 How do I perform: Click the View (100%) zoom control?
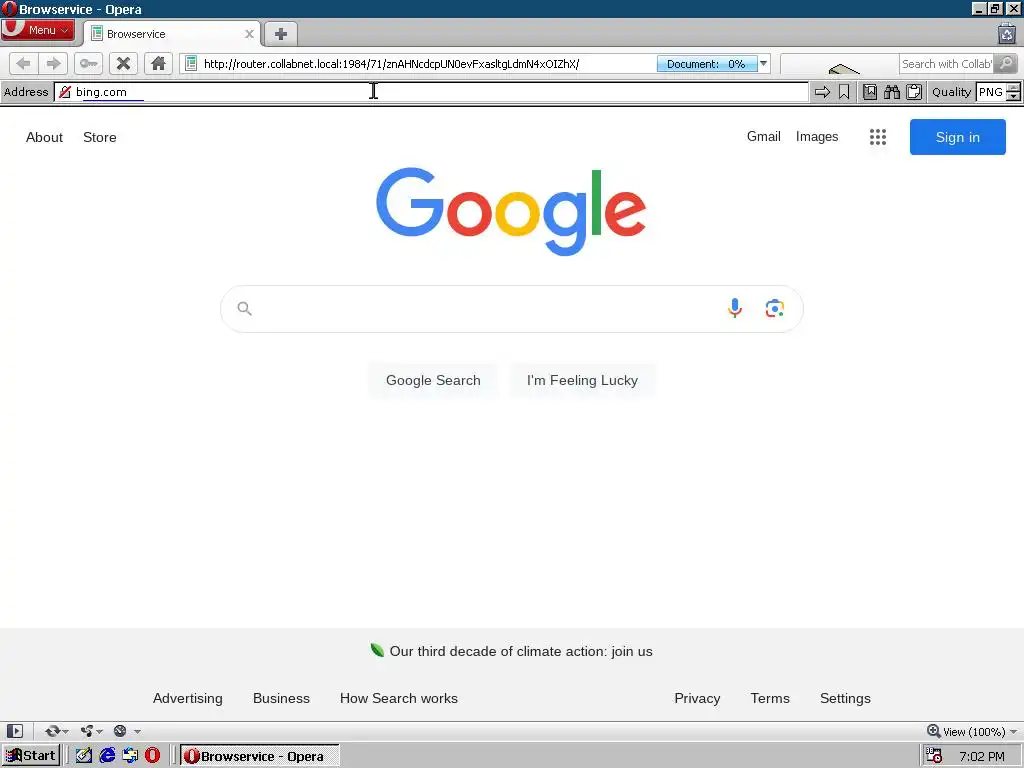tap(966, 731)
